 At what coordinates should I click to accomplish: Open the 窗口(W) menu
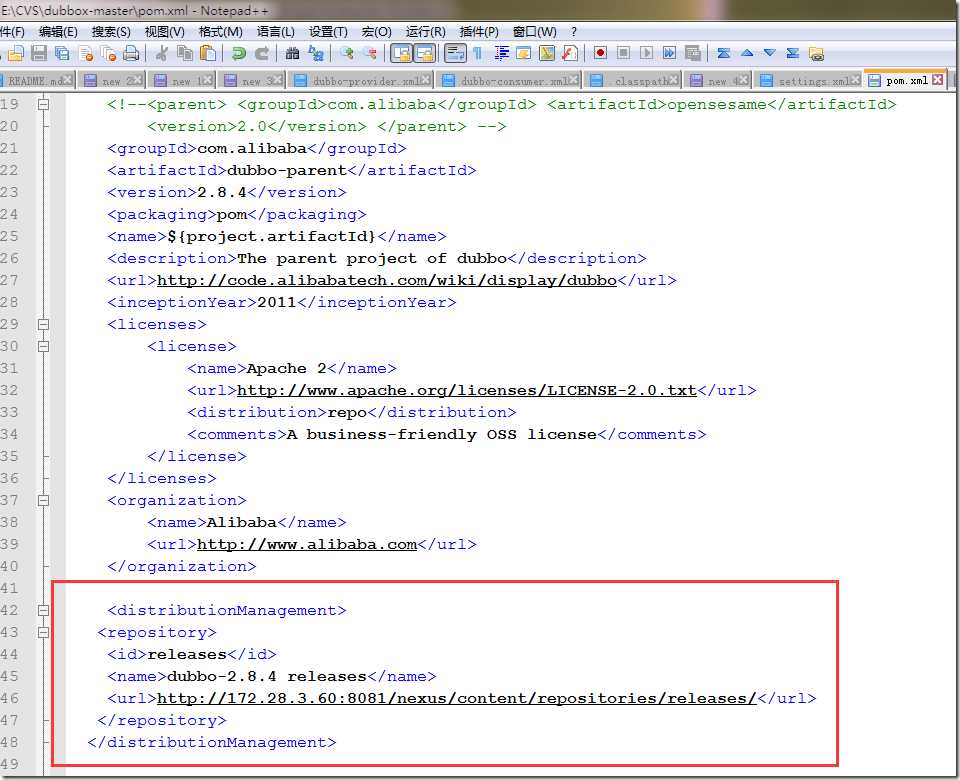534,32
